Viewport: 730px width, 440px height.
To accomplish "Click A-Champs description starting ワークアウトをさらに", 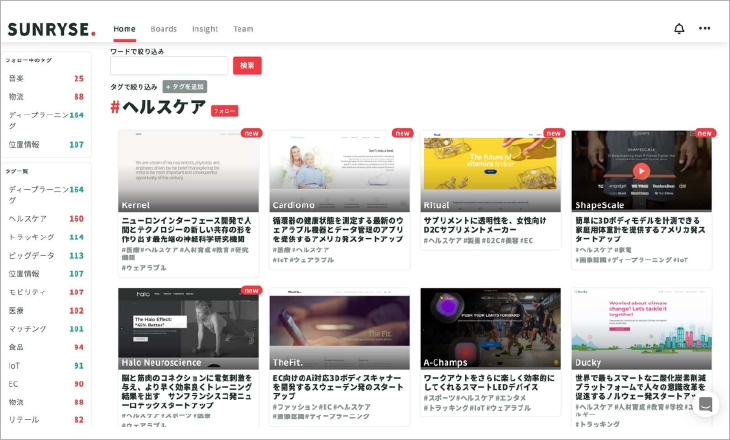I will point(489,382).
